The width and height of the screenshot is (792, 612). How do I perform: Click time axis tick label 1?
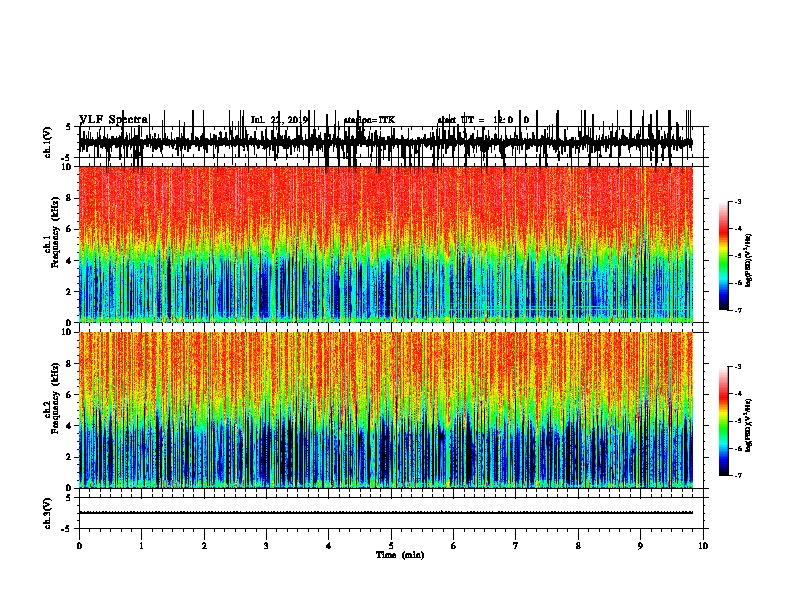141,546
